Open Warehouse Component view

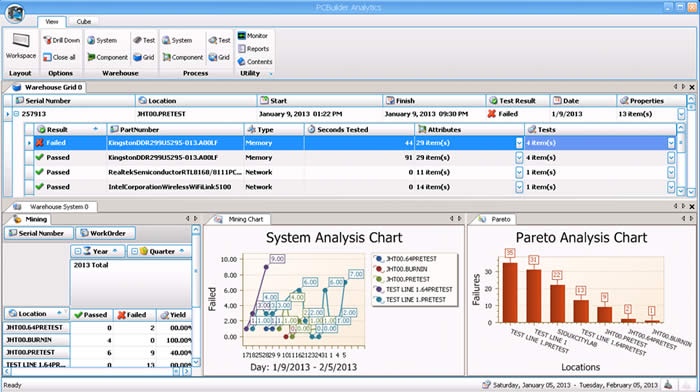pyautogui.click(x=107, y=57)
